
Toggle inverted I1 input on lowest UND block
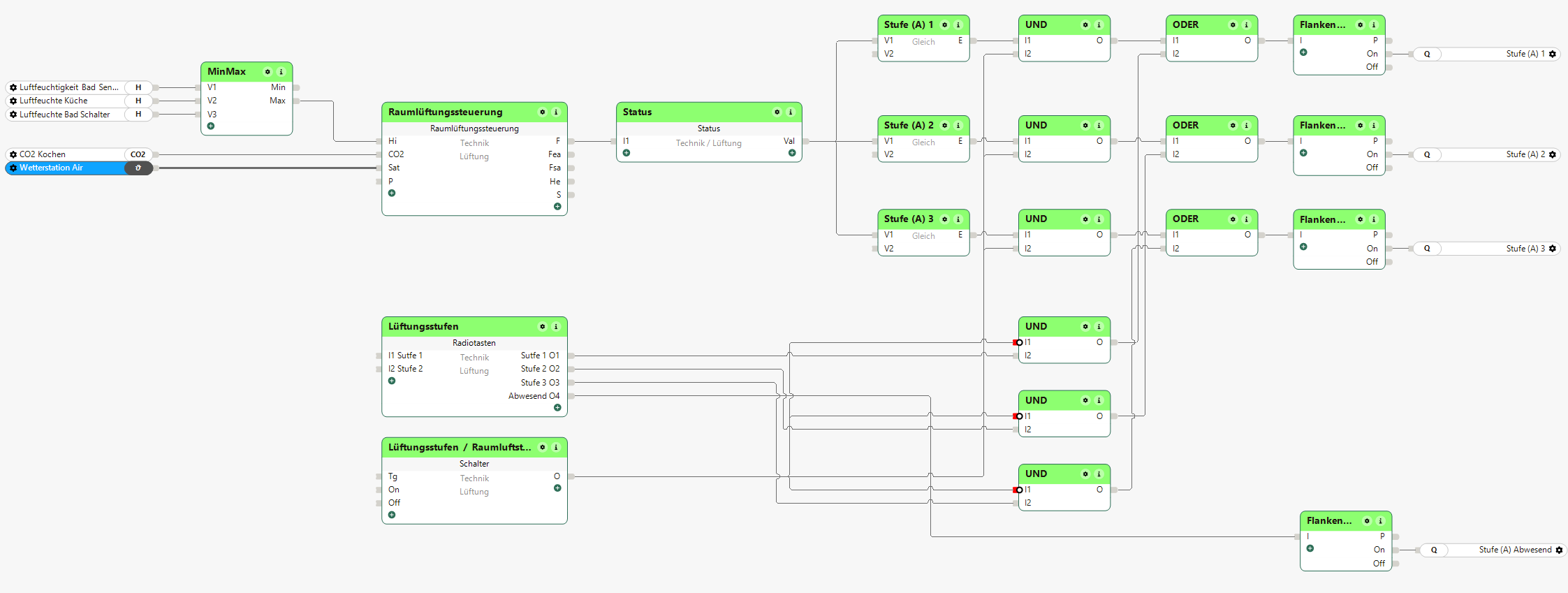[x=1018, y=490]
